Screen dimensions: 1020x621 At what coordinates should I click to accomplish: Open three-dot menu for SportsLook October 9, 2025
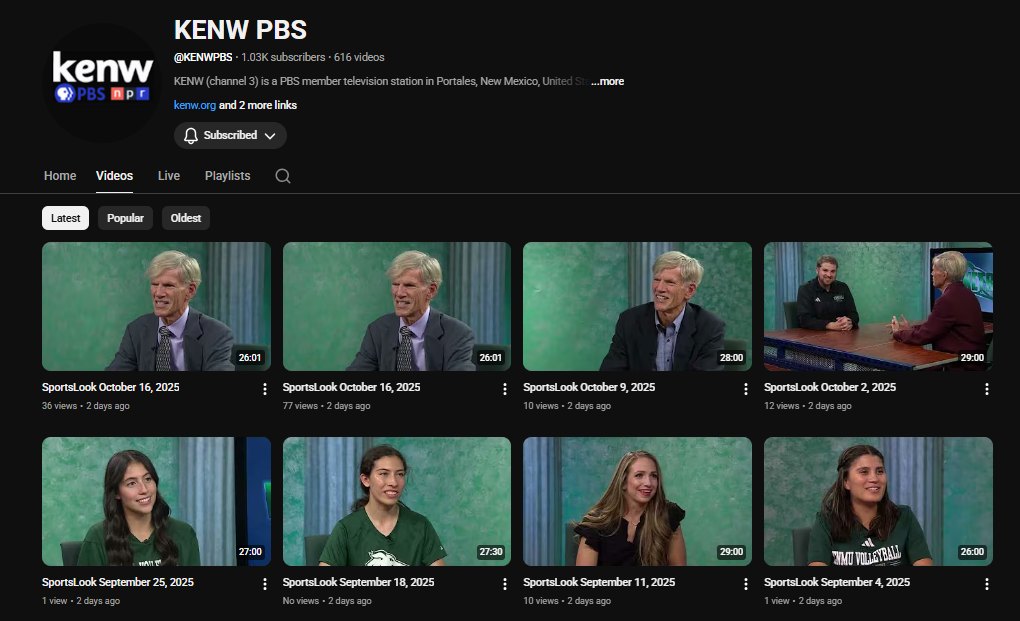[745, 389]
